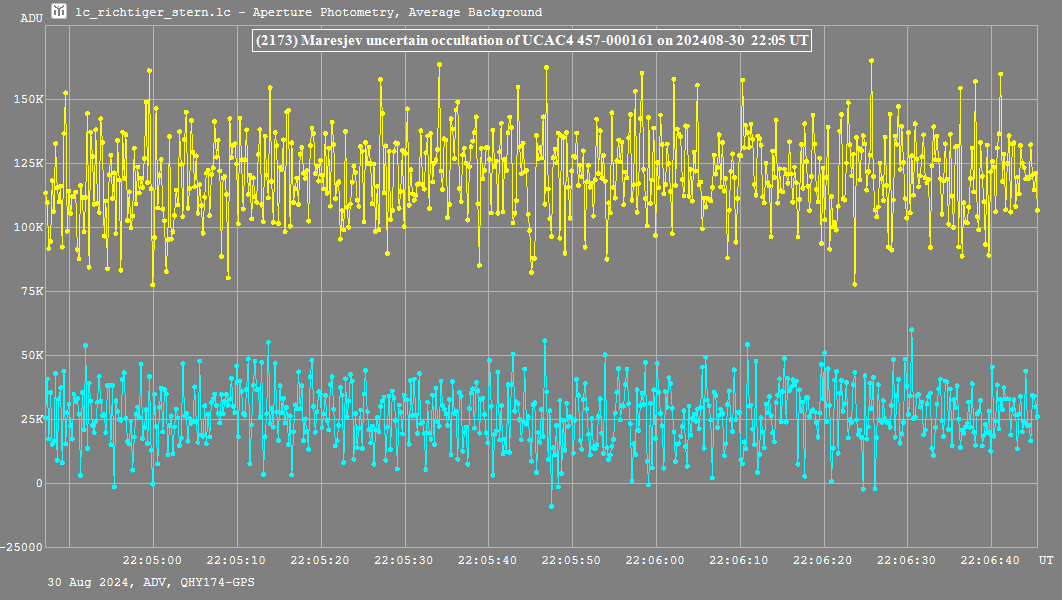Select the 22:06:20 time axis marker

[824, 561]
